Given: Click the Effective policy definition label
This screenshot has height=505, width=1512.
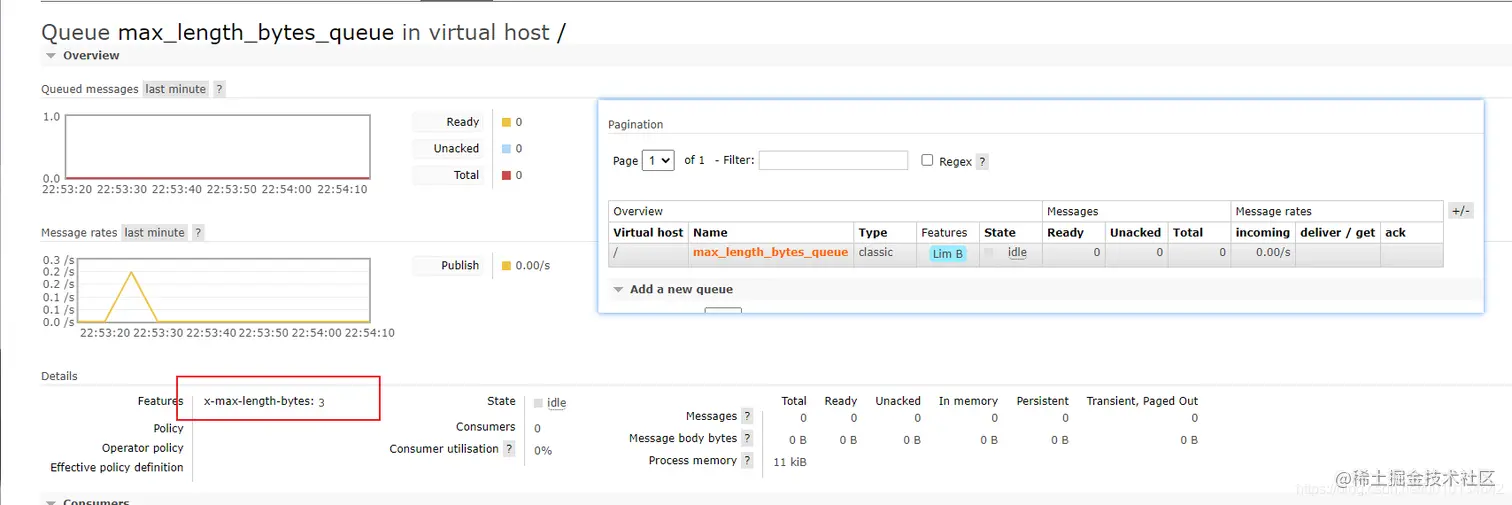Looking at the screenshot, I should tap(117, 467).
